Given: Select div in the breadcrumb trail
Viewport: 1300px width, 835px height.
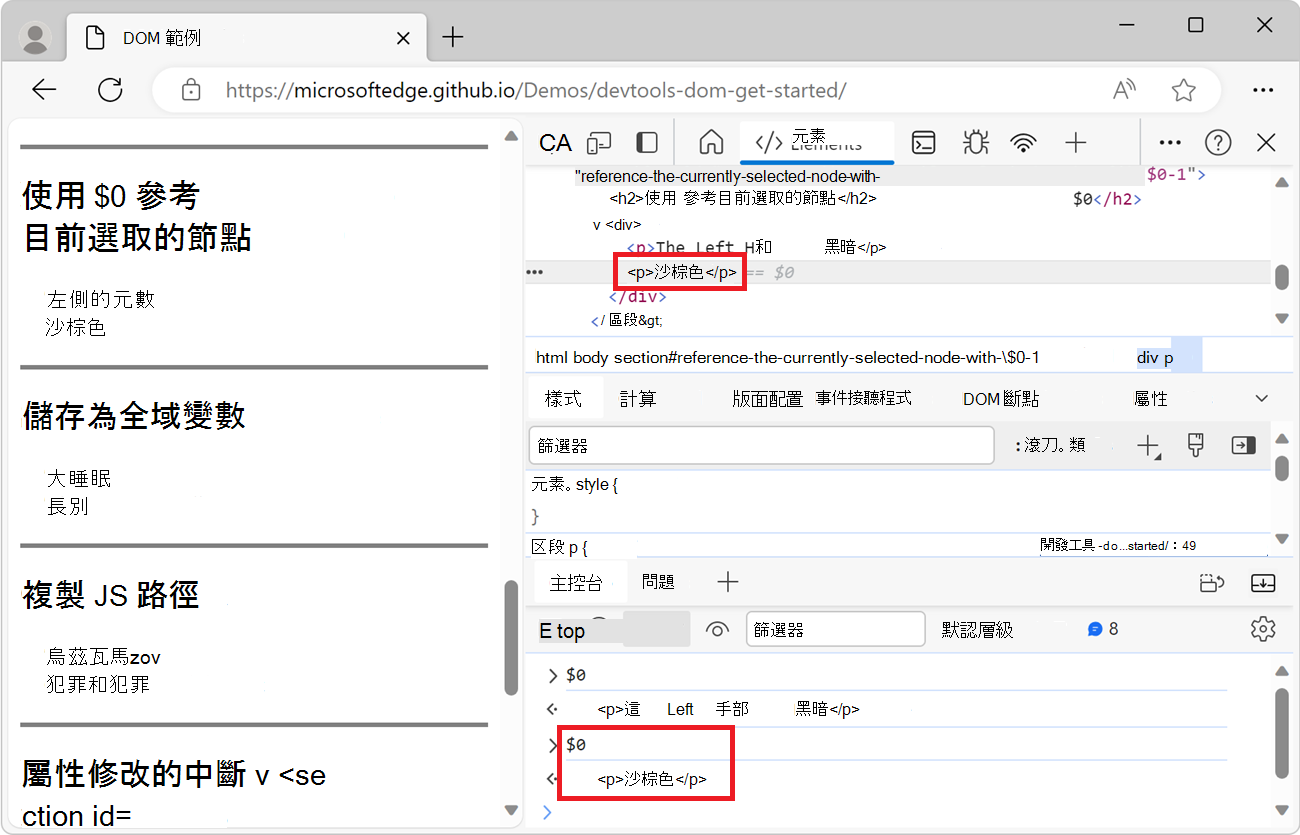Looking at the screenshot, I should (x=1146, y=357).
